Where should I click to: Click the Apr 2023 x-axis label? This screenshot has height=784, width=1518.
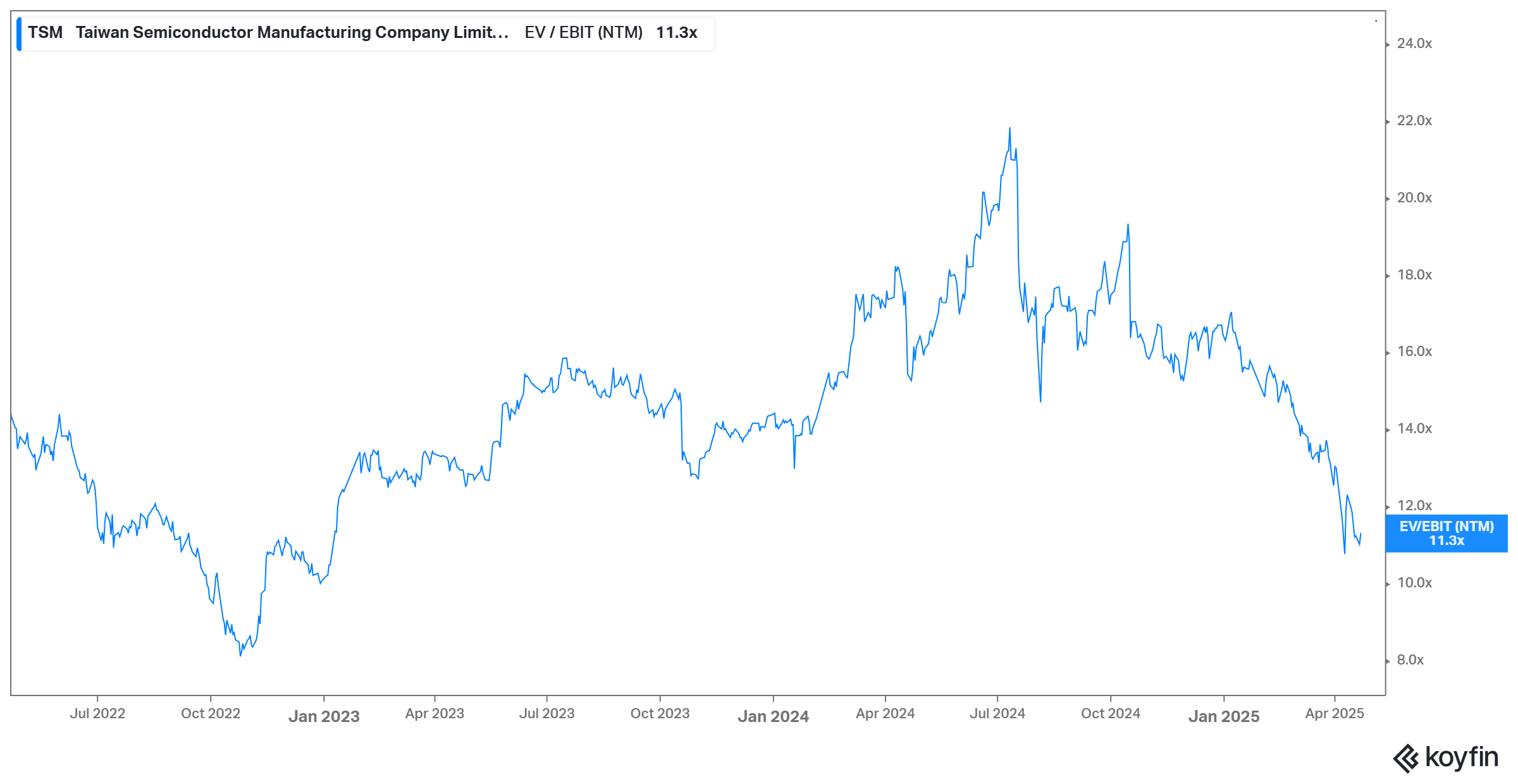click(435, 714)
